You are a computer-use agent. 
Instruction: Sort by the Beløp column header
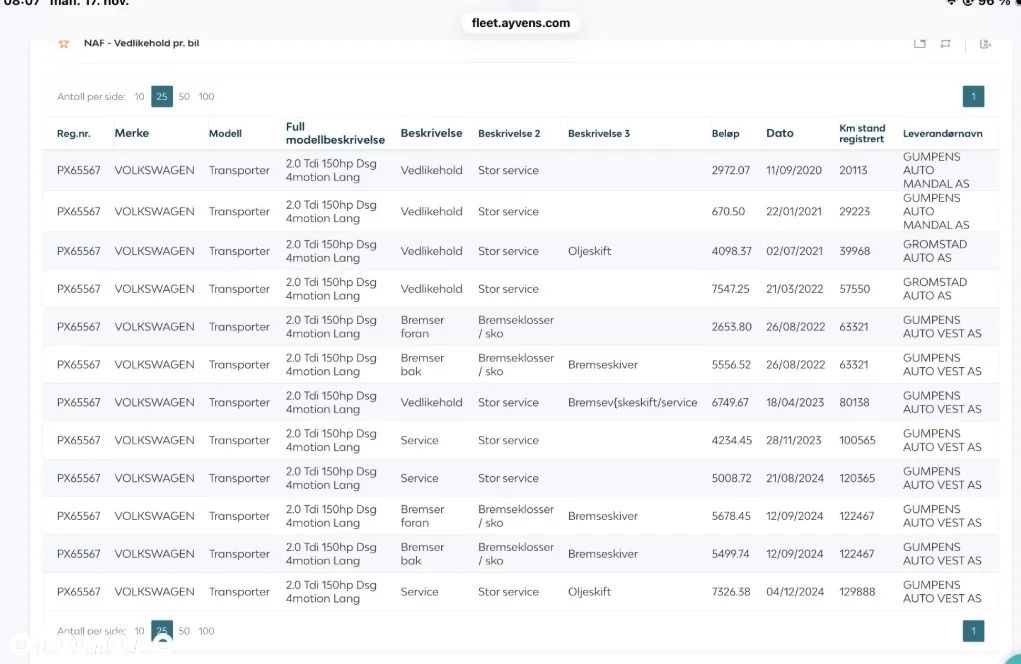pos(725,133)
